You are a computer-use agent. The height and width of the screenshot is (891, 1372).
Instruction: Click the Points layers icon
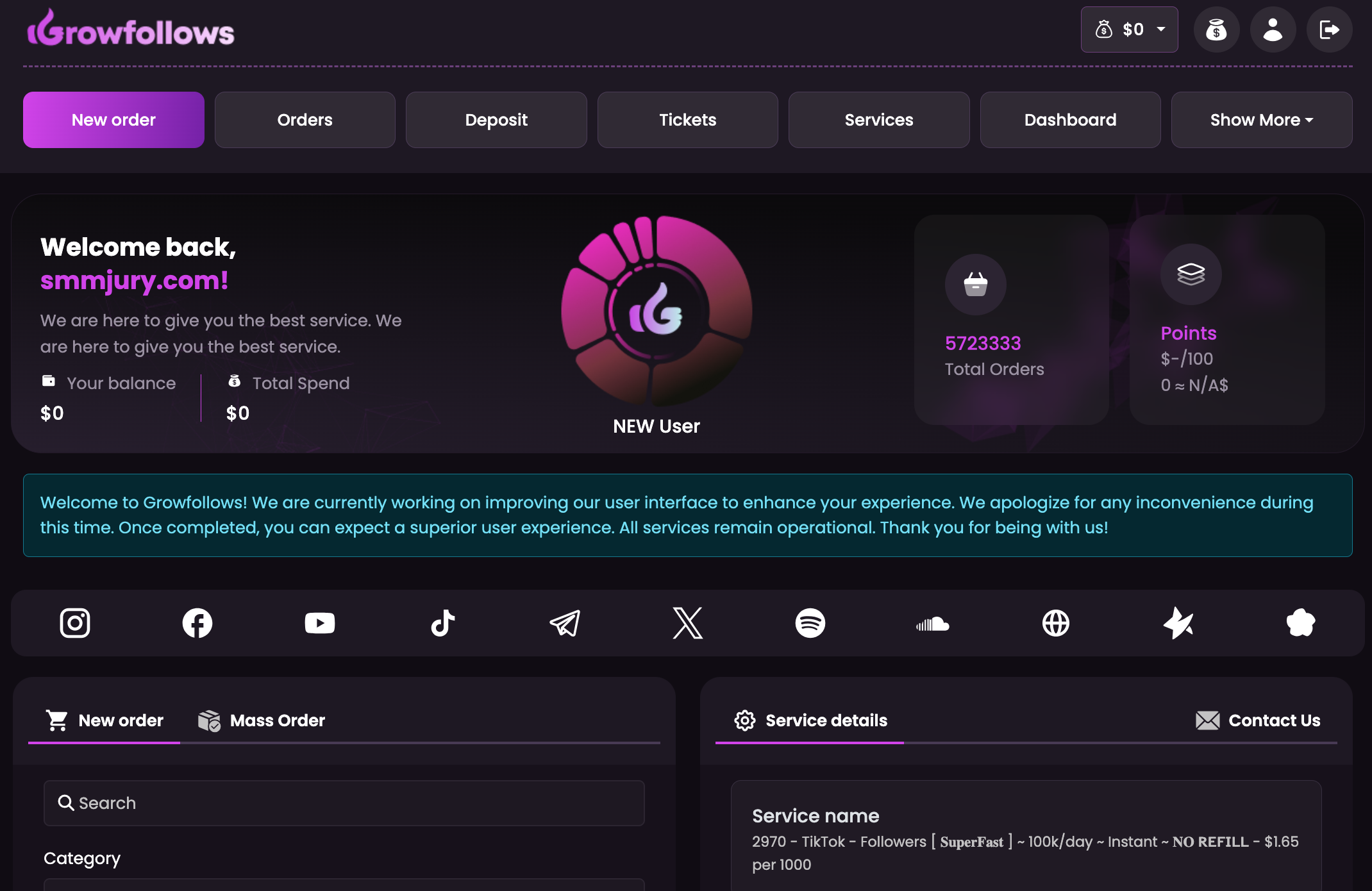pos(1191,274)
